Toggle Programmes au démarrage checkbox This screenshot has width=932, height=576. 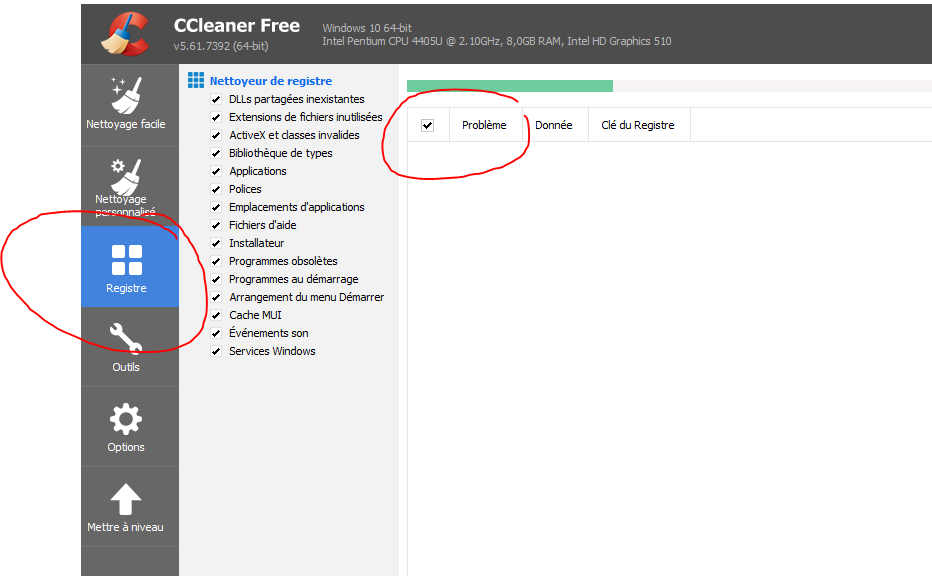coord(216,279)
